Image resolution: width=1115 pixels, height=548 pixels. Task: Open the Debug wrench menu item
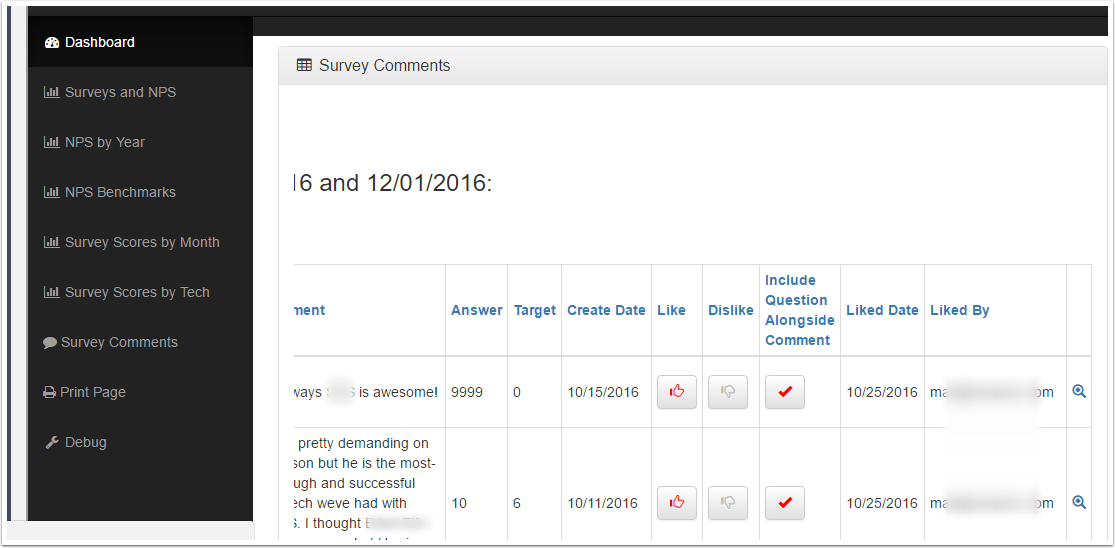75,442
